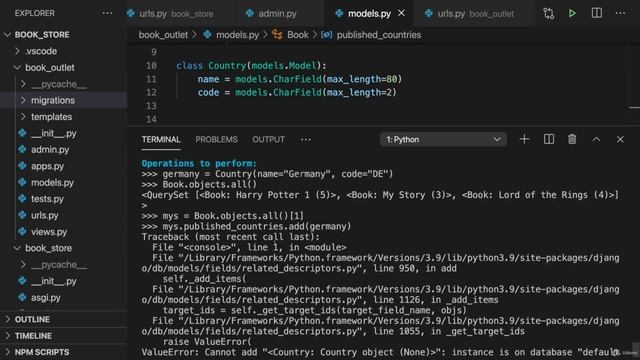Open terminal panel overflow ellipsis
Viewport: 640px width, 360px height.
[306, 140]
